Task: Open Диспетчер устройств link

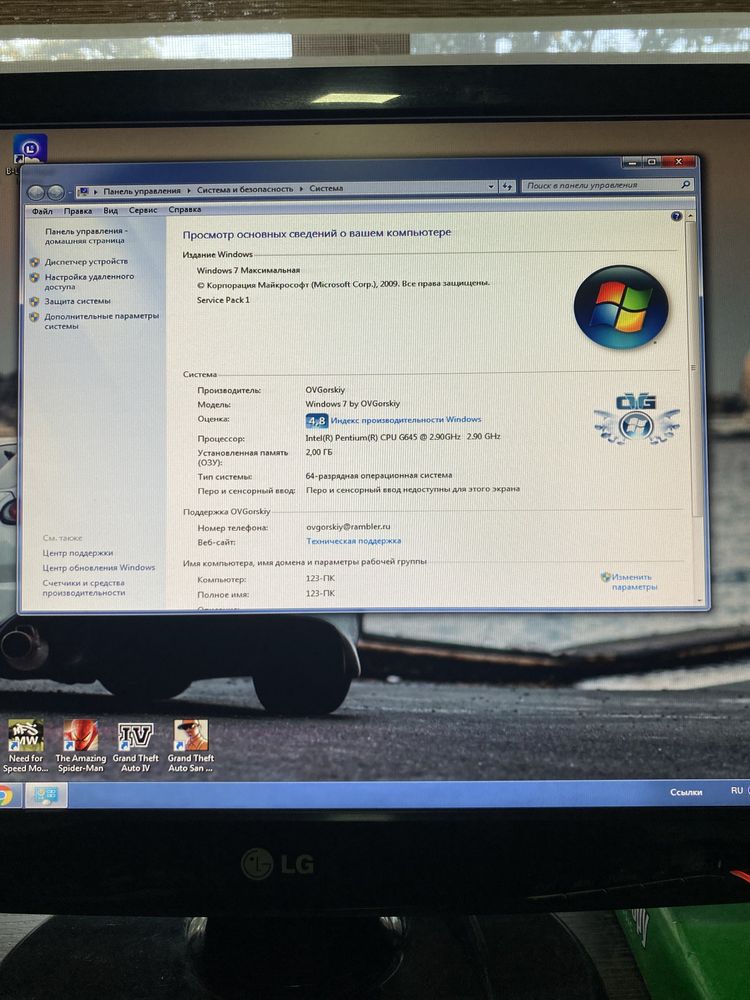Action: tap(86, 261)
